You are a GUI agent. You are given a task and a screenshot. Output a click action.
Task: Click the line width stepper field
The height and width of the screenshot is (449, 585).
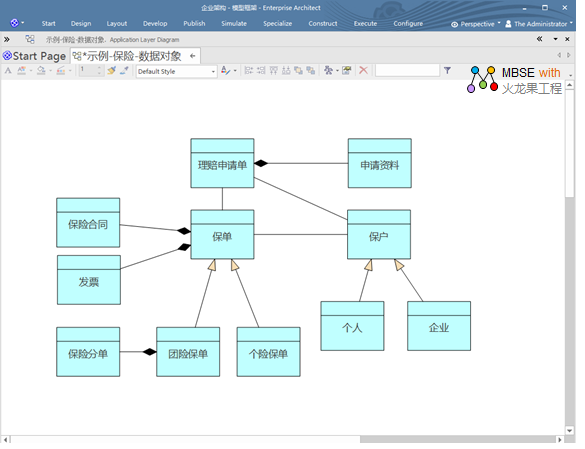[91, 71]
